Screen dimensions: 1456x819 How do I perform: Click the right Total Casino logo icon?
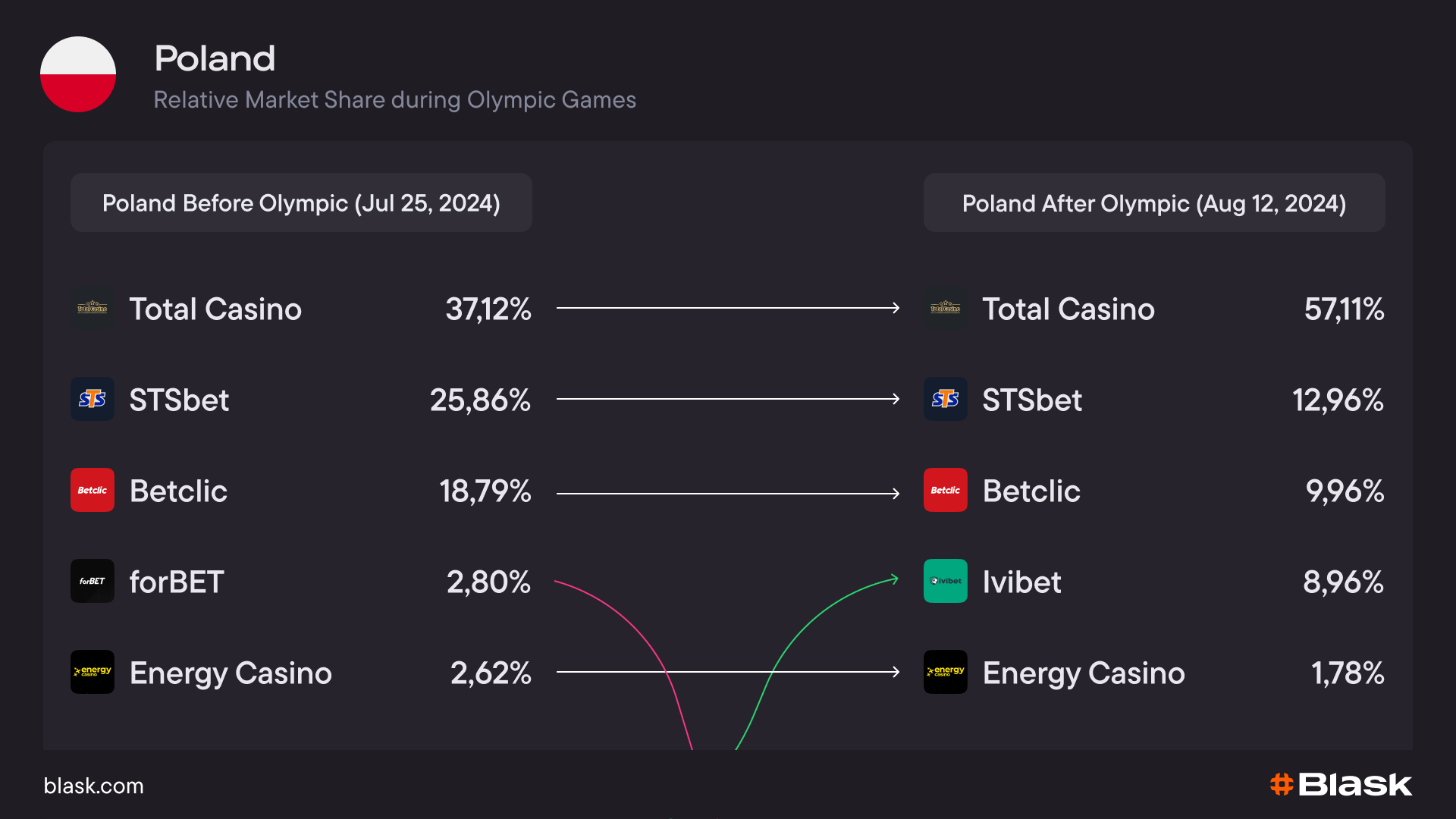coord(946,308)
